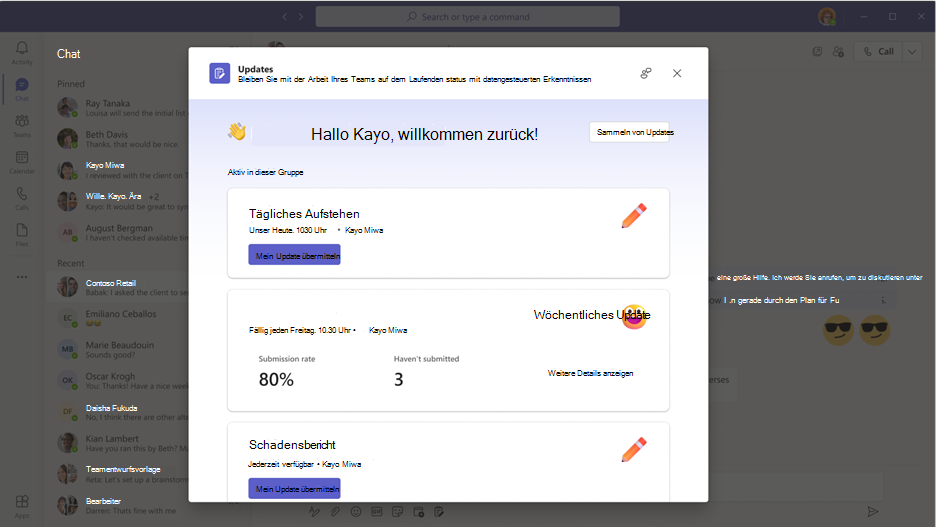Copy link icon in Updates dialog header

point(645,73)
